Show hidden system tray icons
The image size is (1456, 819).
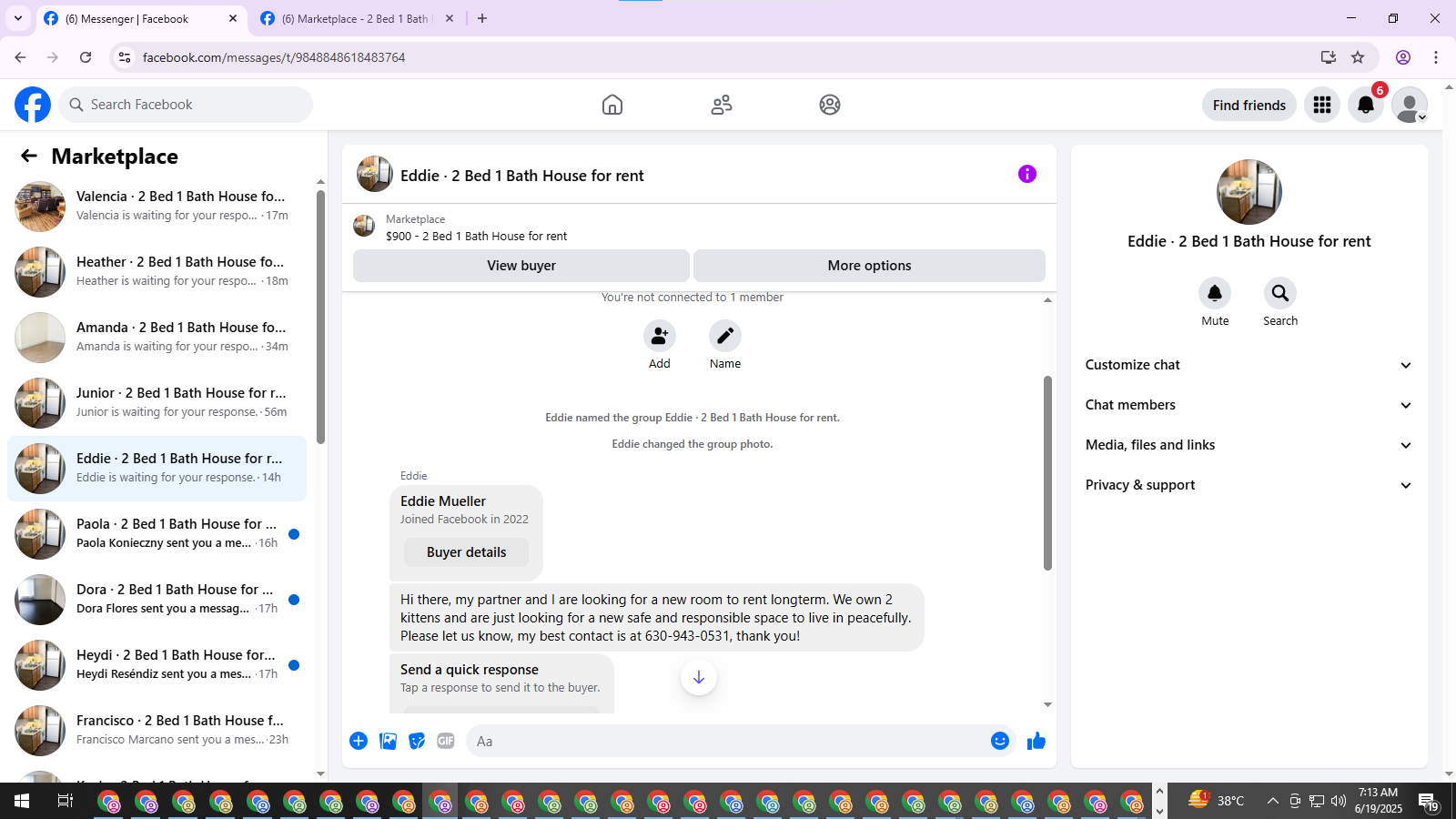coord(1272,801)
